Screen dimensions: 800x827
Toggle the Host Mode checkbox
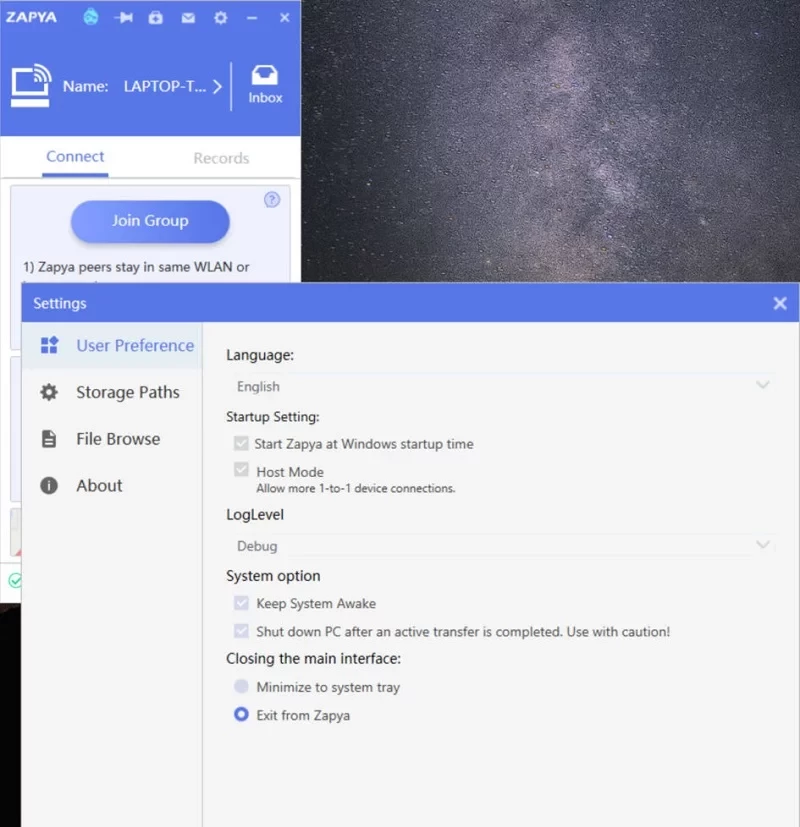pos(241,471)
